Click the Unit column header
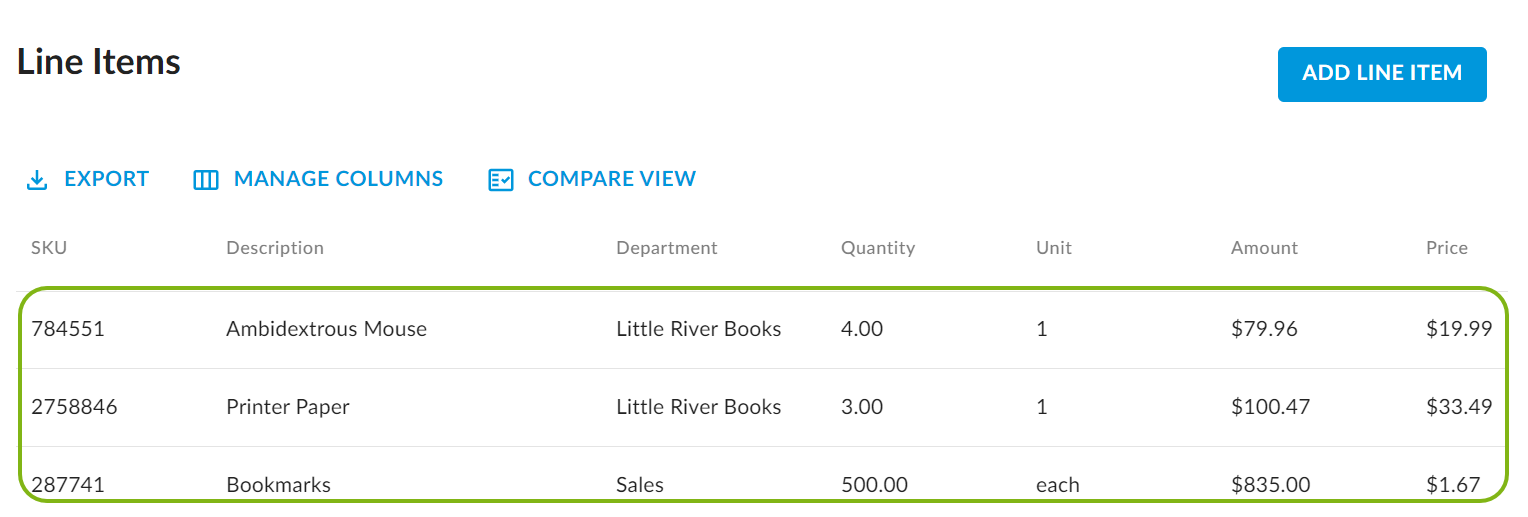This screenshot has height=517, width=1528. [1054, 248]
